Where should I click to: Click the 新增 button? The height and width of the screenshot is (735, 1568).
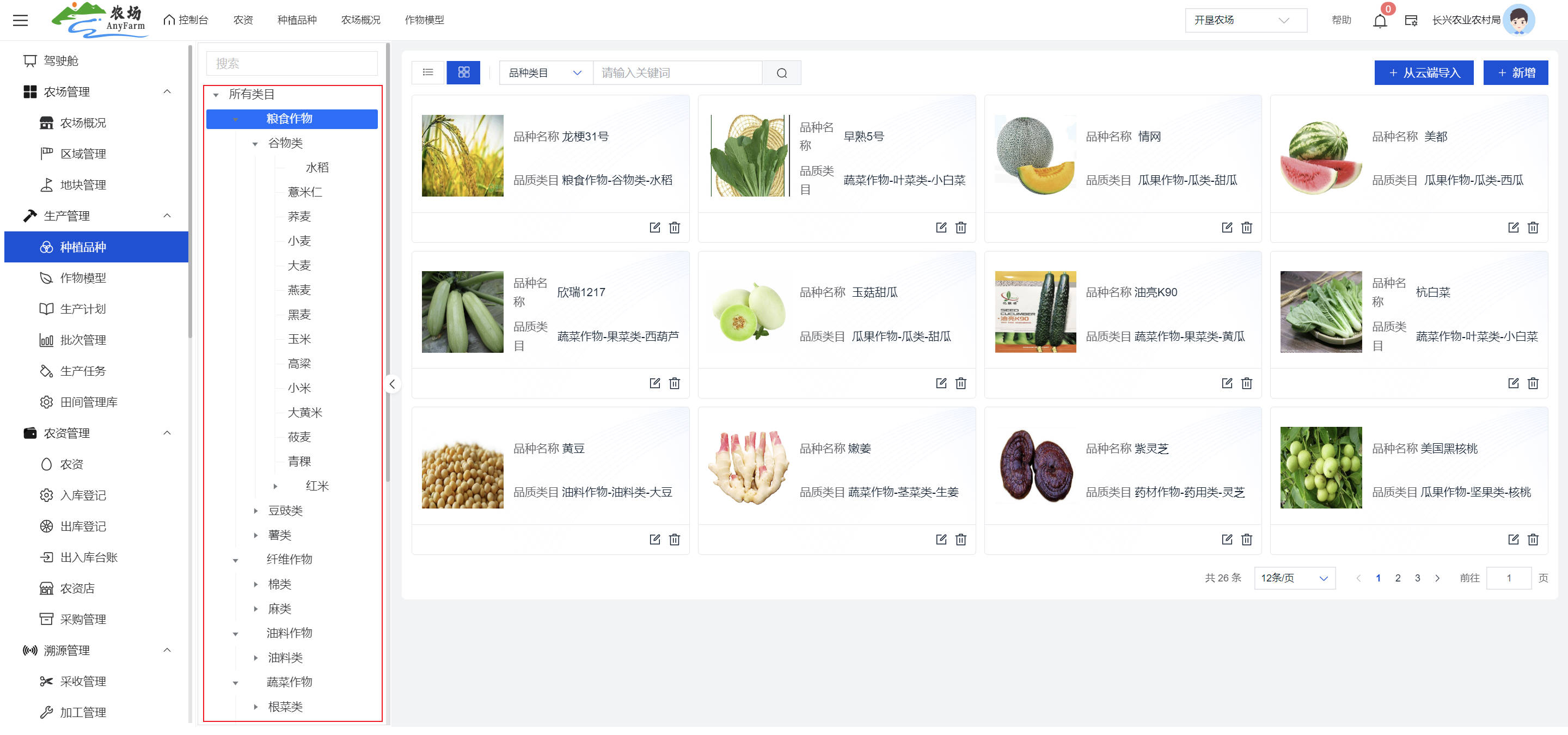[1515, 73]
